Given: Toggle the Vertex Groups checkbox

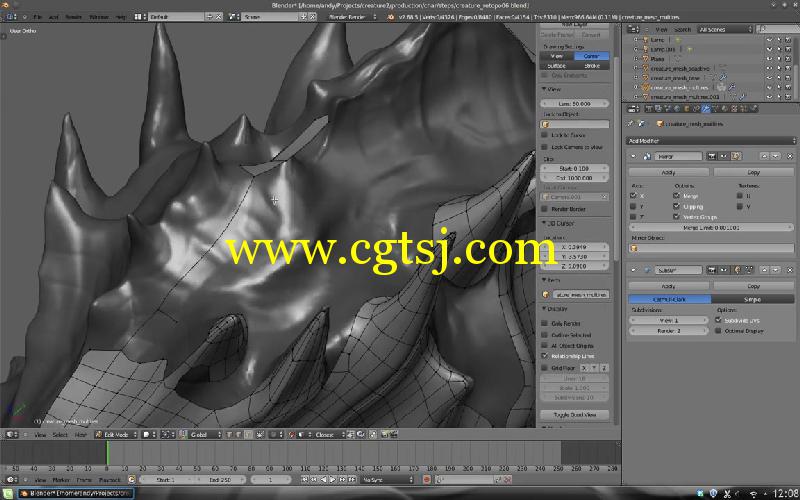Looking at the screenshot, I should coord(677,217).
